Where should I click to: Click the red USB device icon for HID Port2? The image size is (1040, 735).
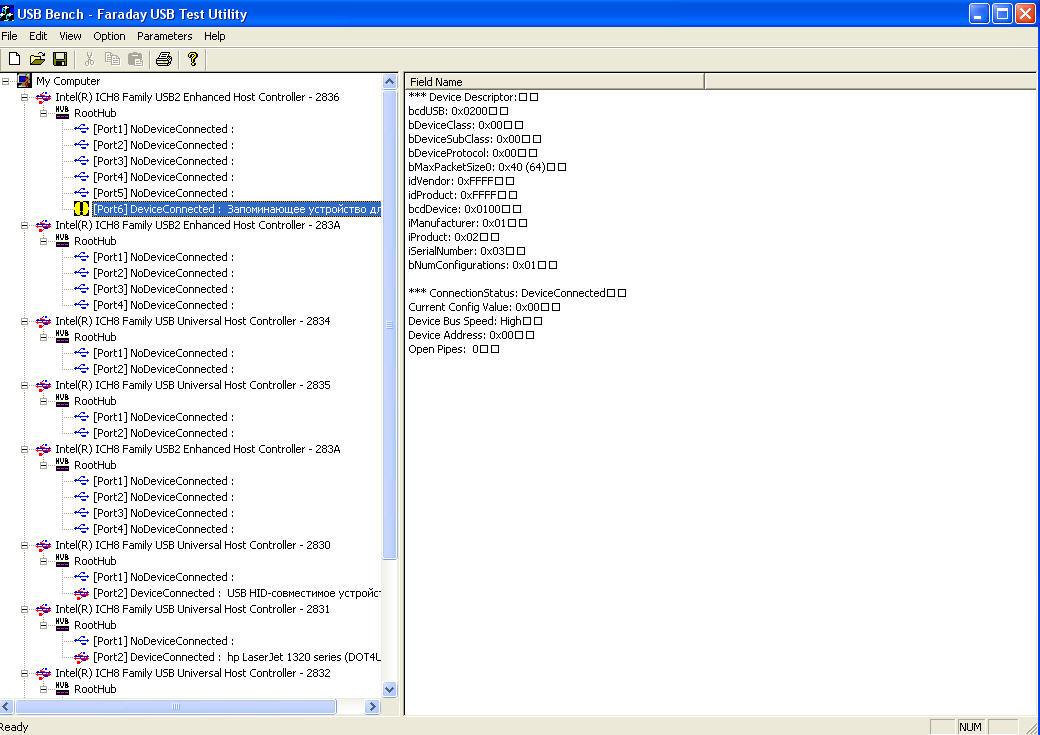[x=81, y=593]
